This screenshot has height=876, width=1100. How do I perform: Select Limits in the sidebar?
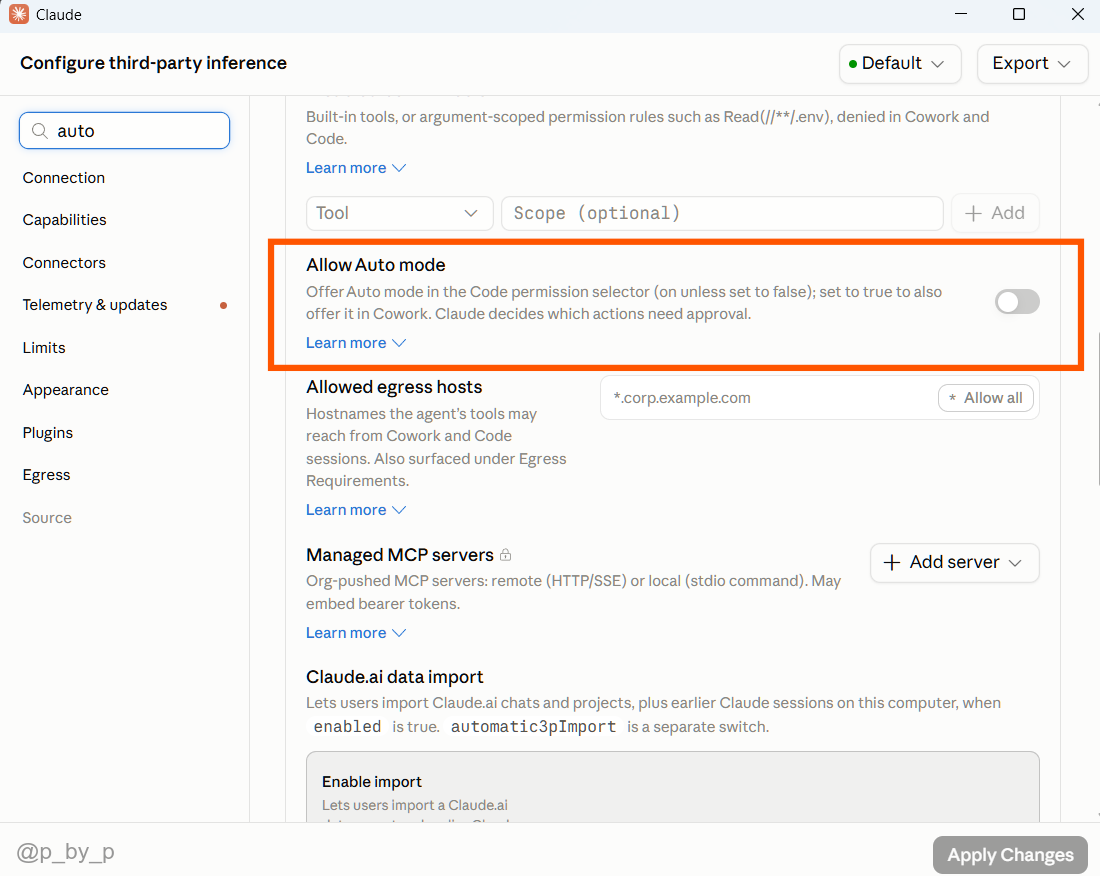click(44, 348)
